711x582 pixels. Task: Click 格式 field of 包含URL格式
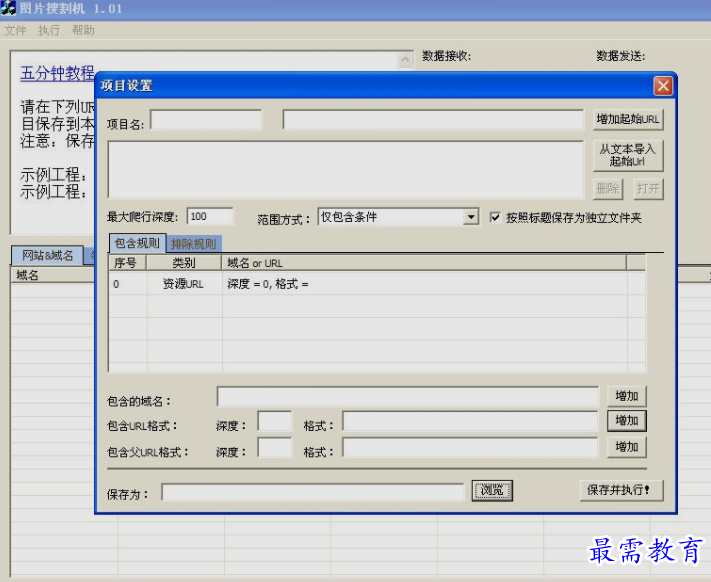coord(470,421)
